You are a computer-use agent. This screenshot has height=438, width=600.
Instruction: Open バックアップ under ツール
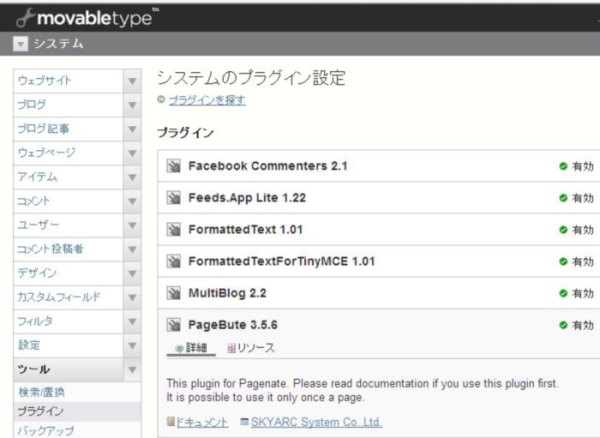pyautogui.click(x=77, y=430)
